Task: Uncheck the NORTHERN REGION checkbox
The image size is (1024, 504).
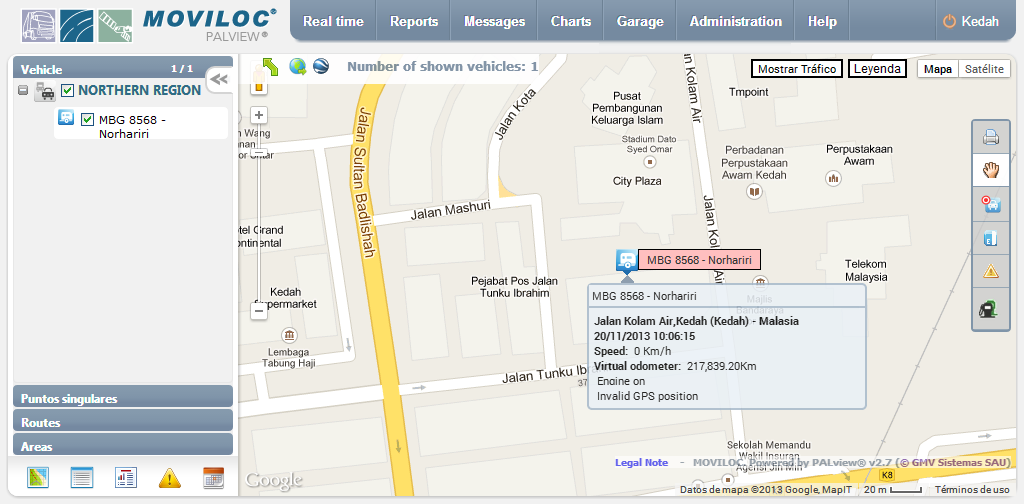Action: (67, 90)
